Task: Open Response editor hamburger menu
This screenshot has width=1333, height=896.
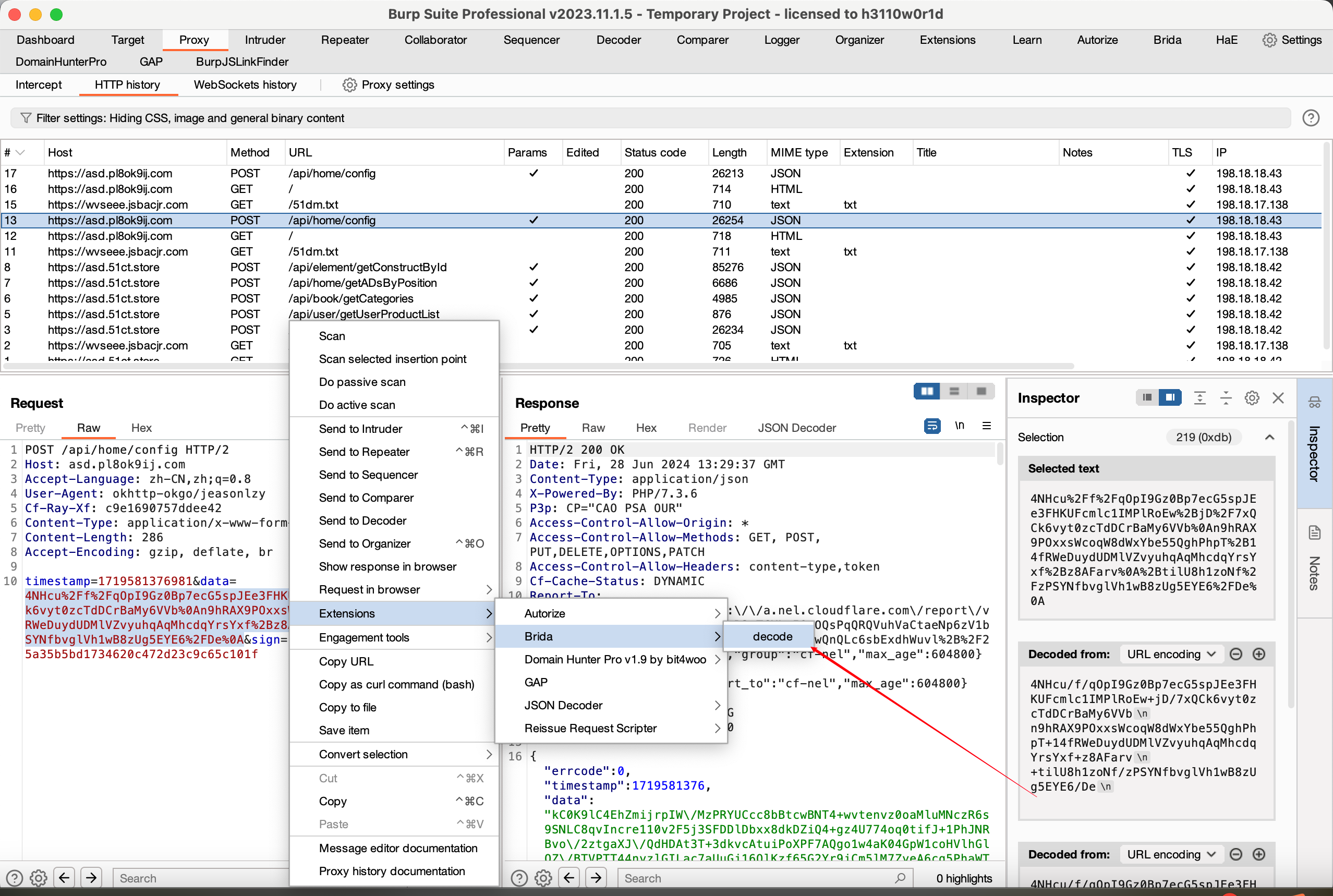Action: click(987, 426)
